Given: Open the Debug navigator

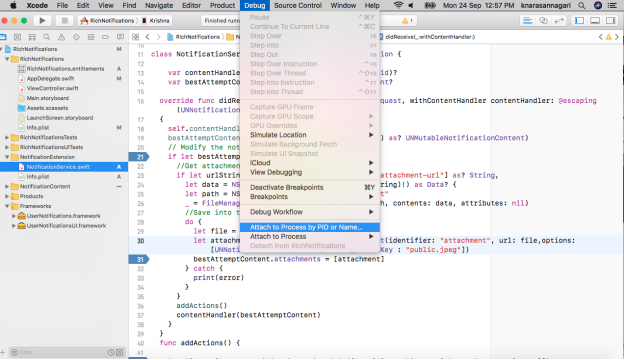Looking at the screenshot, I should pos(91,37).
